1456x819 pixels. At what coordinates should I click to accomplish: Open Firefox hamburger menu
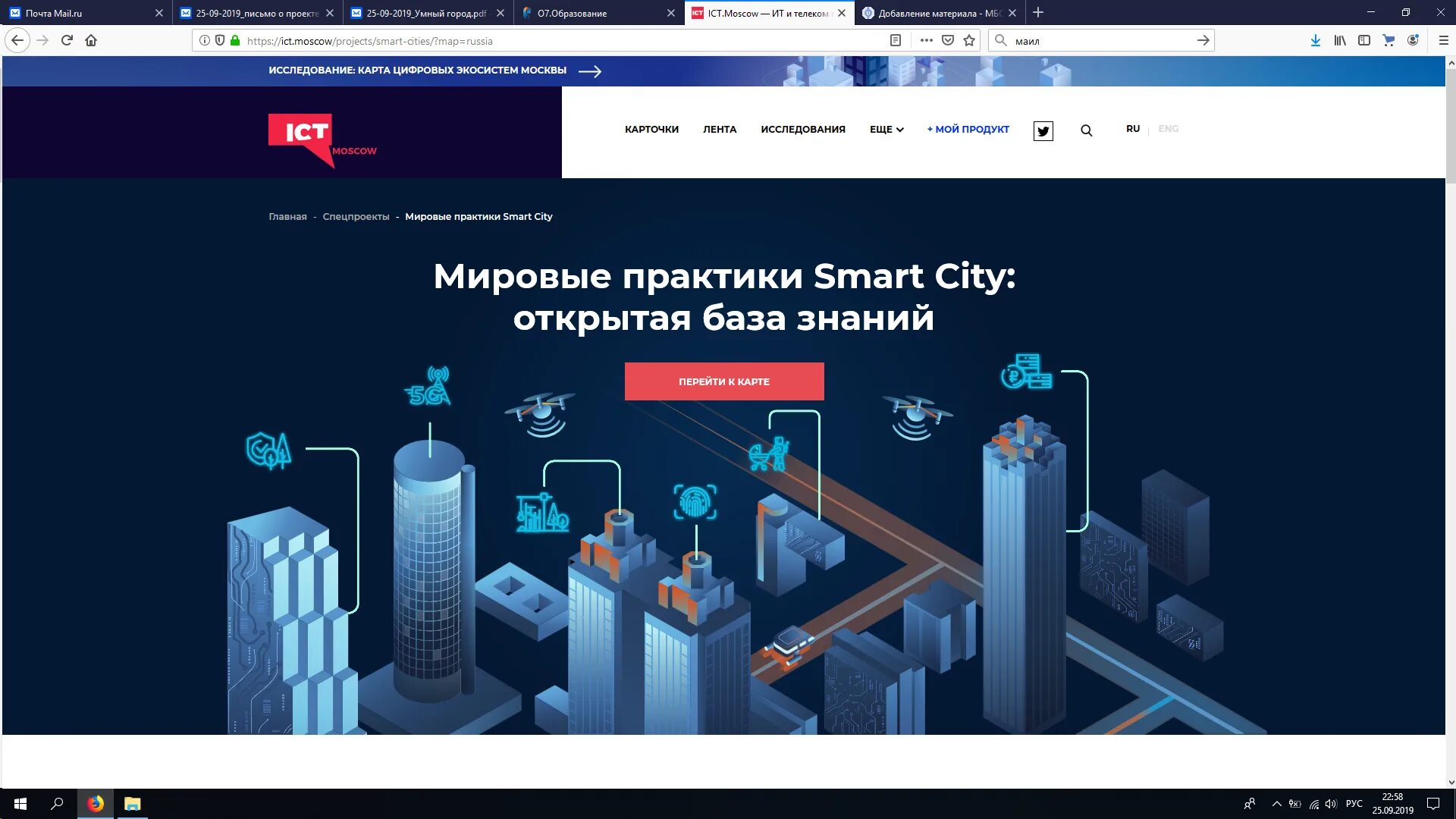pyautogui.click(x=1443, y=40)
